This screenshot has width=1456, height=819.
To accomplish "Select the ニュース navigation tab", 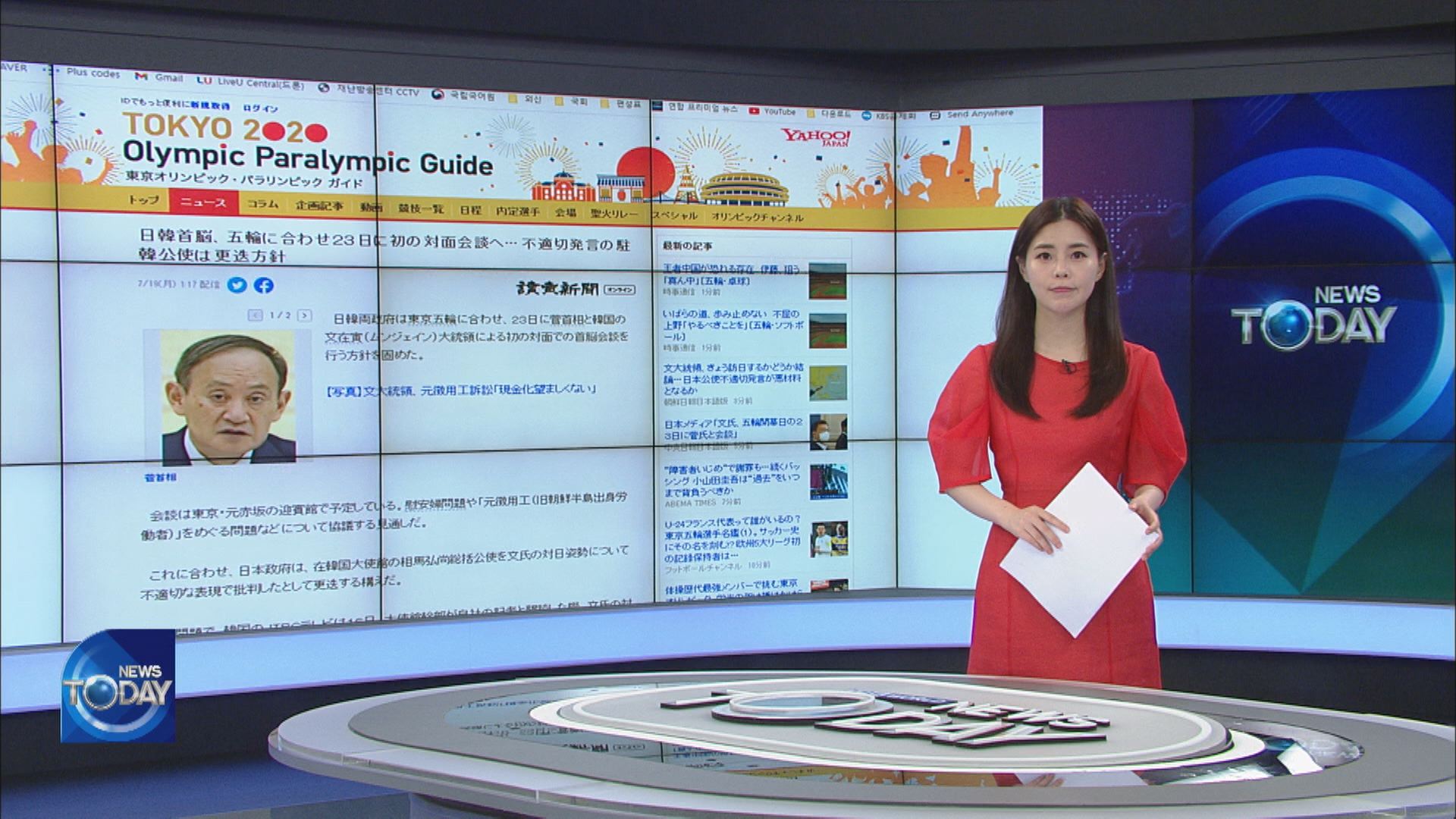I will click(203, 202).
